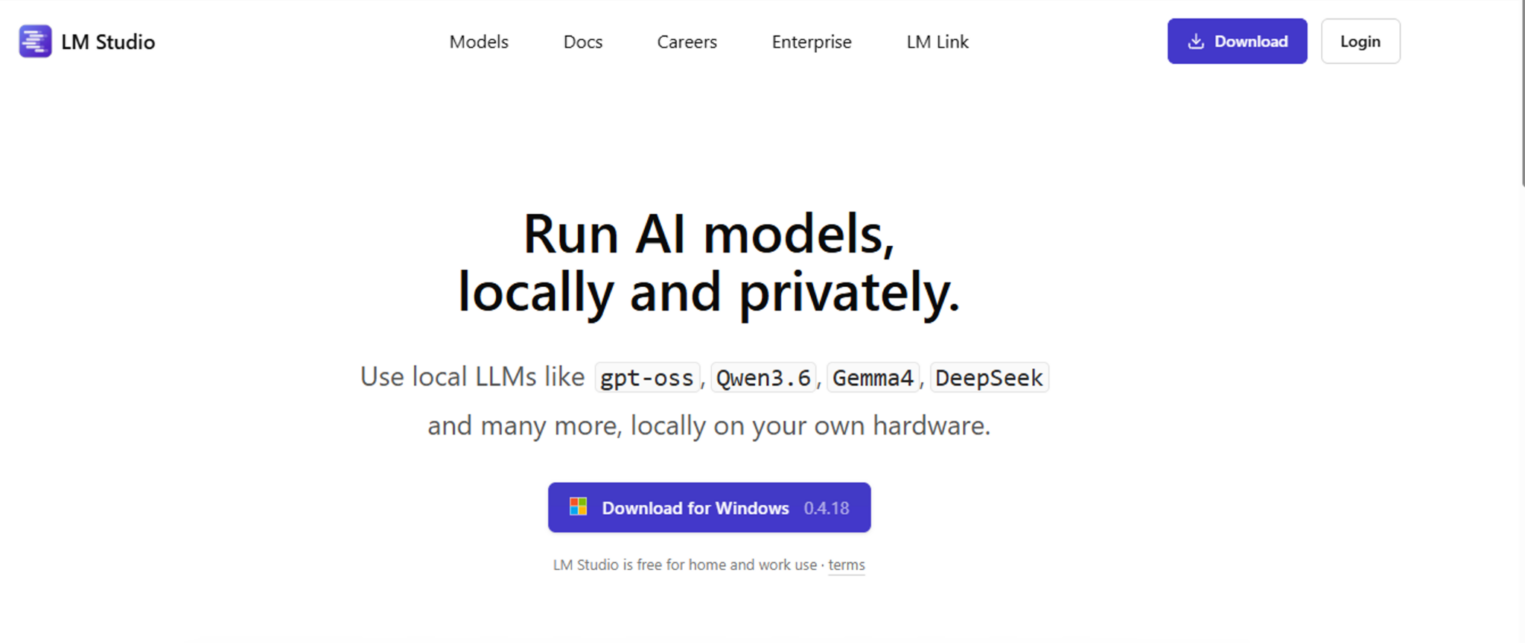Click the DeepSeek model tag
This screenshot has width=1525, height=643.
pyautogui.click(x=990, y=378)
